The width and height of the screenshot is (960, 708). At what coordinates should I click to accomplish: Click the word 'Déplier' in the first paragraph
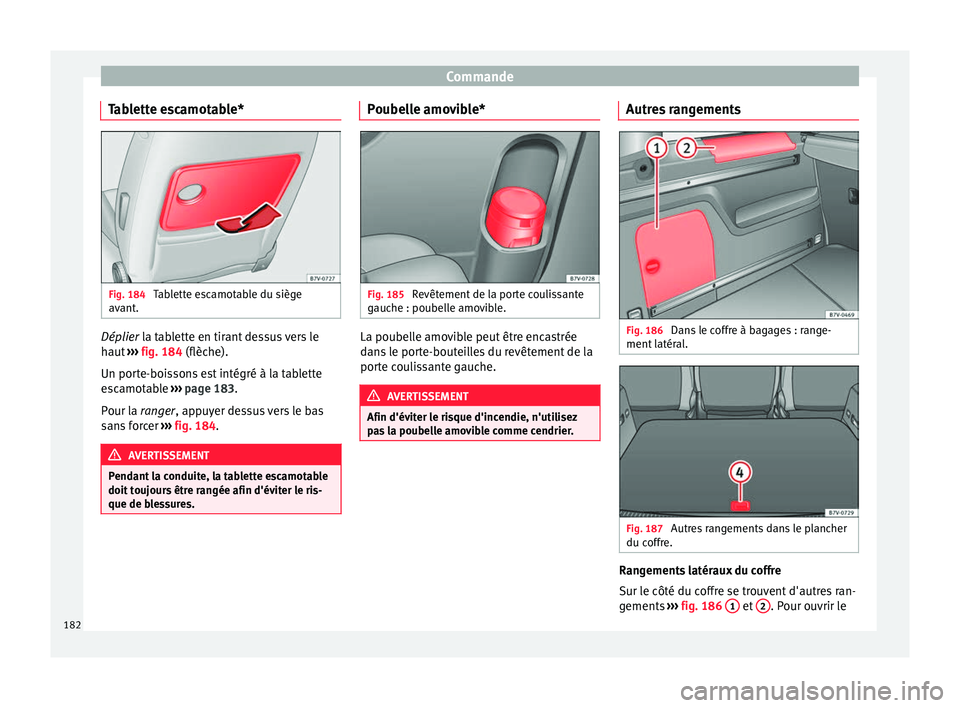click(x=120, y=337)
